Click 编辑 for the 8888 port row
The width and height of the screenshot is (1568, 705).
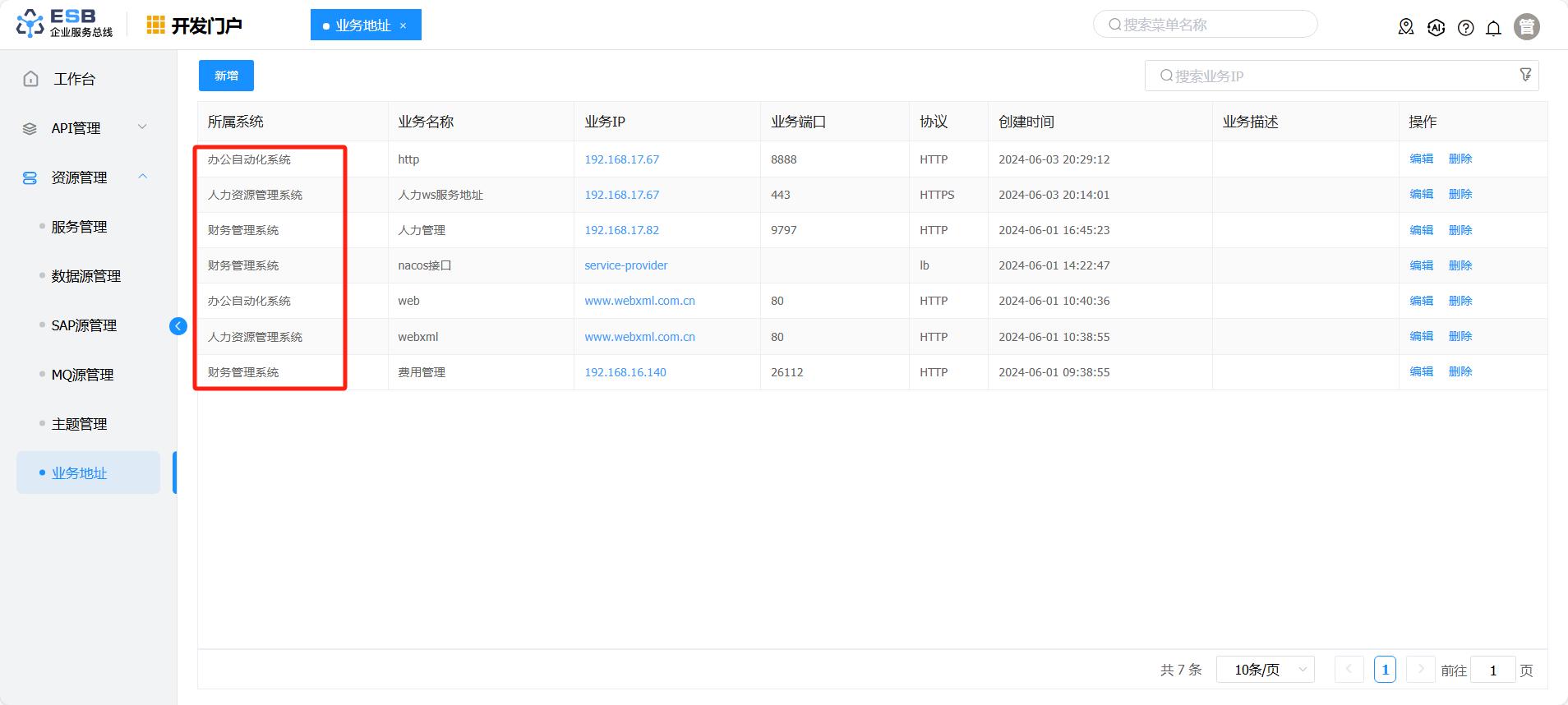coord(1421,159)
